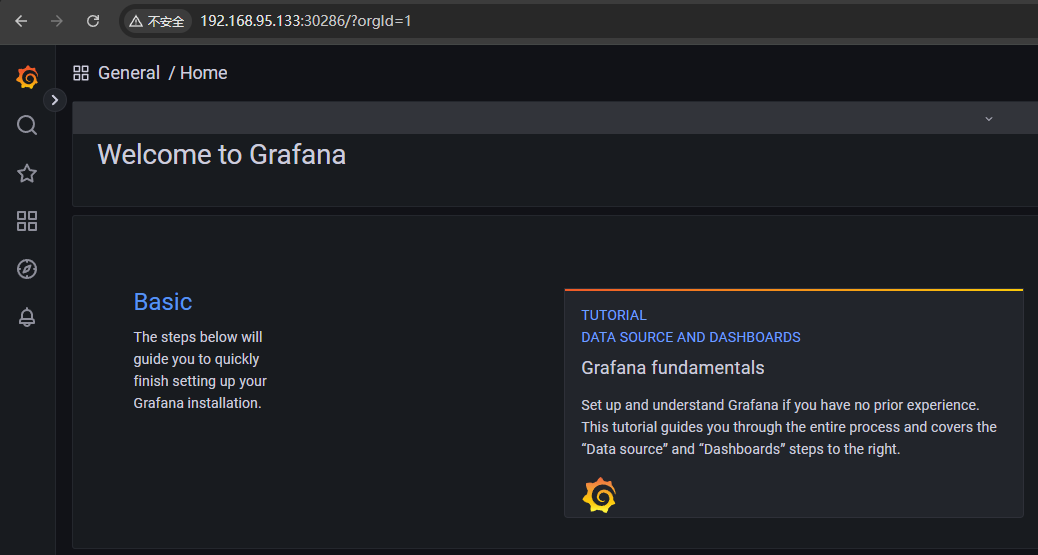Click the 不安全 security warning badge

click(158, 21)
